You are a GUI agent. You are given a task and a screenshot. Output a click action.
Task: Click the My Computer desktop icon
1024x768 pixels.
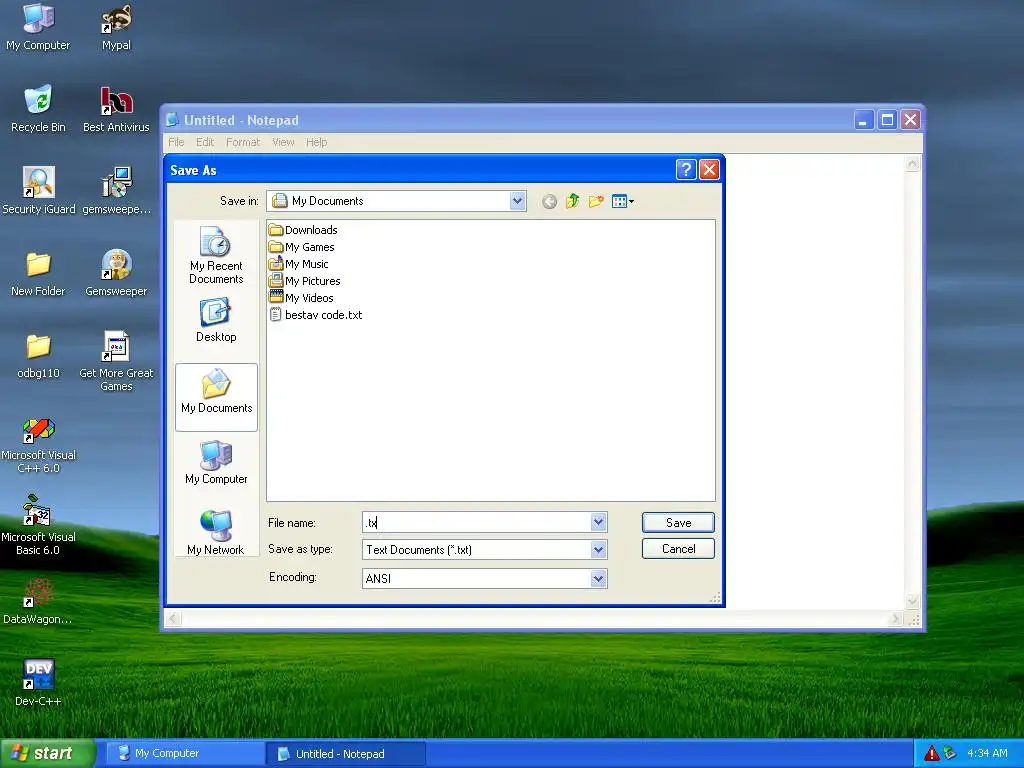(39, 28)
